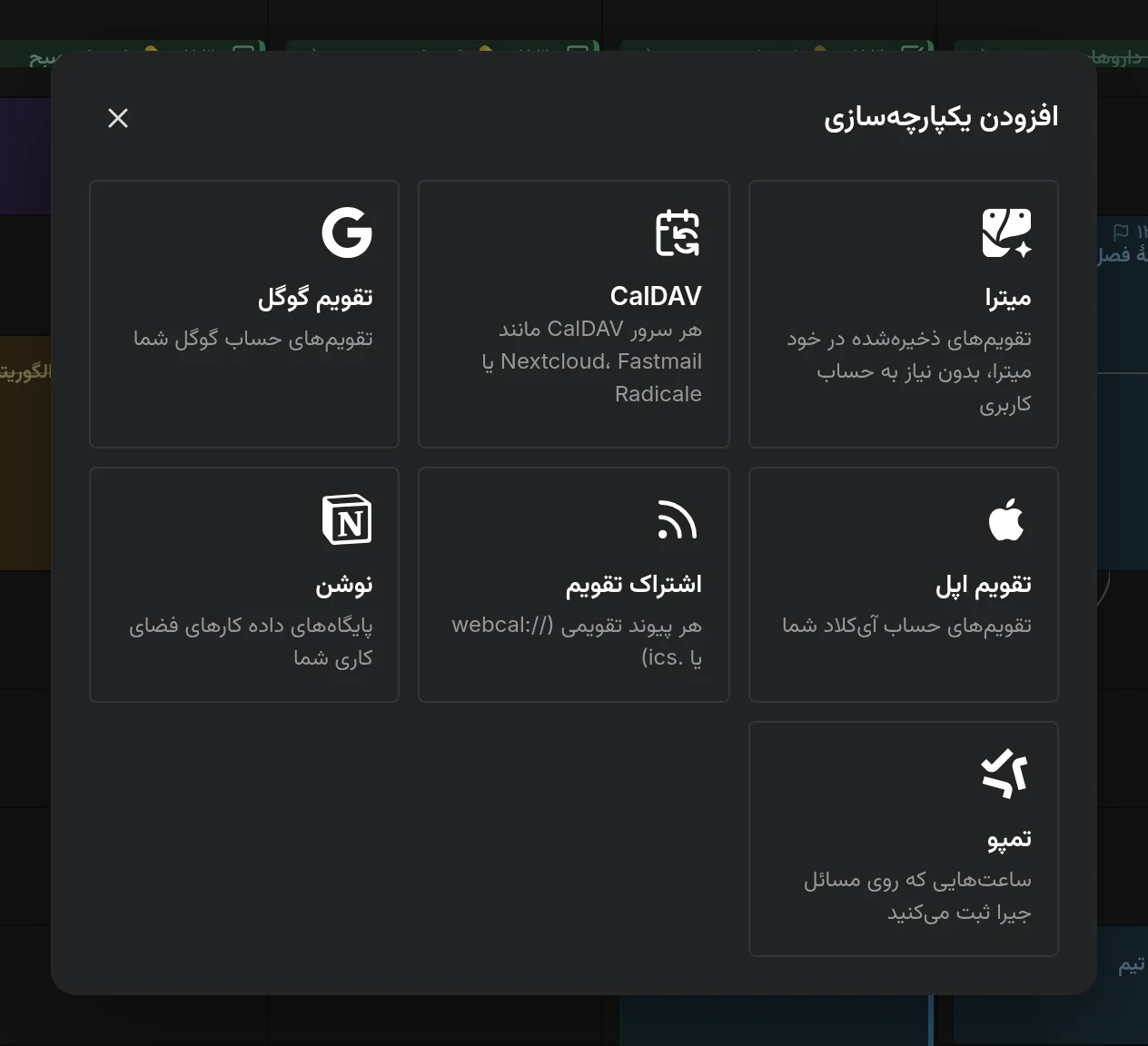Choose the CalDAV integration title

click(656, 296)
